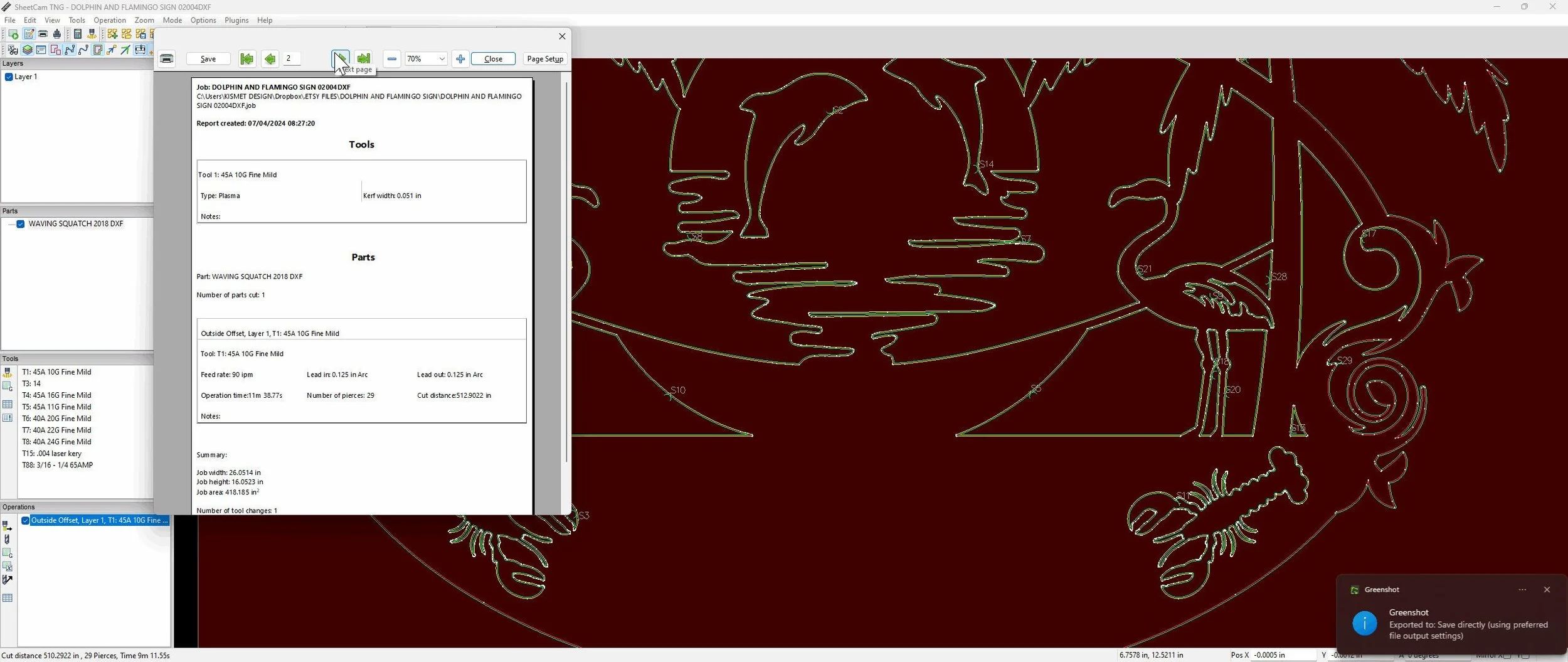Click the nested contour offset icon
The height and width of the screenshot is (662, 1568).
pyautogui.click(x=98, y=50)
